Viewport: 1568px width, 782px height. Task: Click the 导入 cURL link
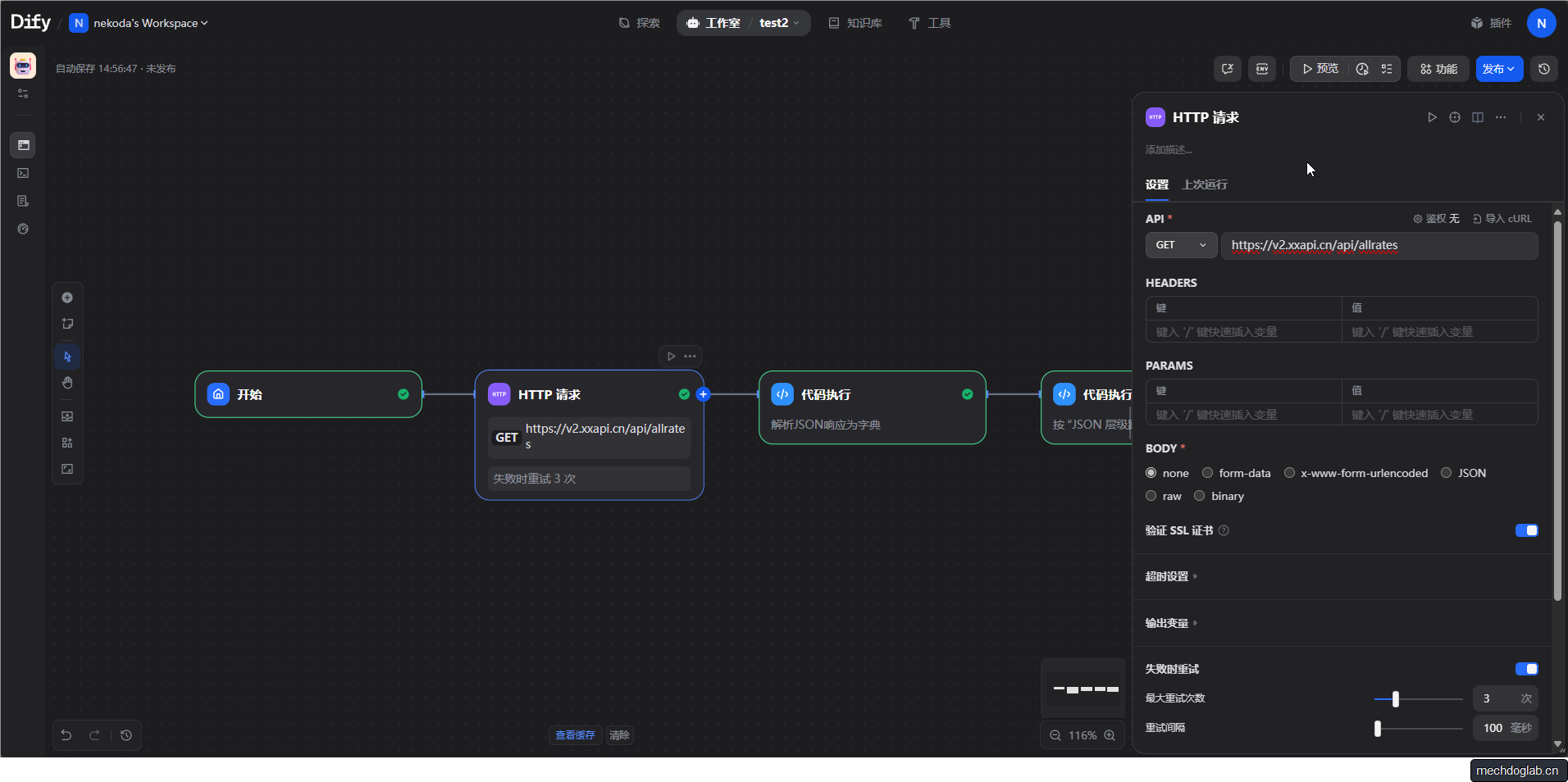coord(1502,219)
